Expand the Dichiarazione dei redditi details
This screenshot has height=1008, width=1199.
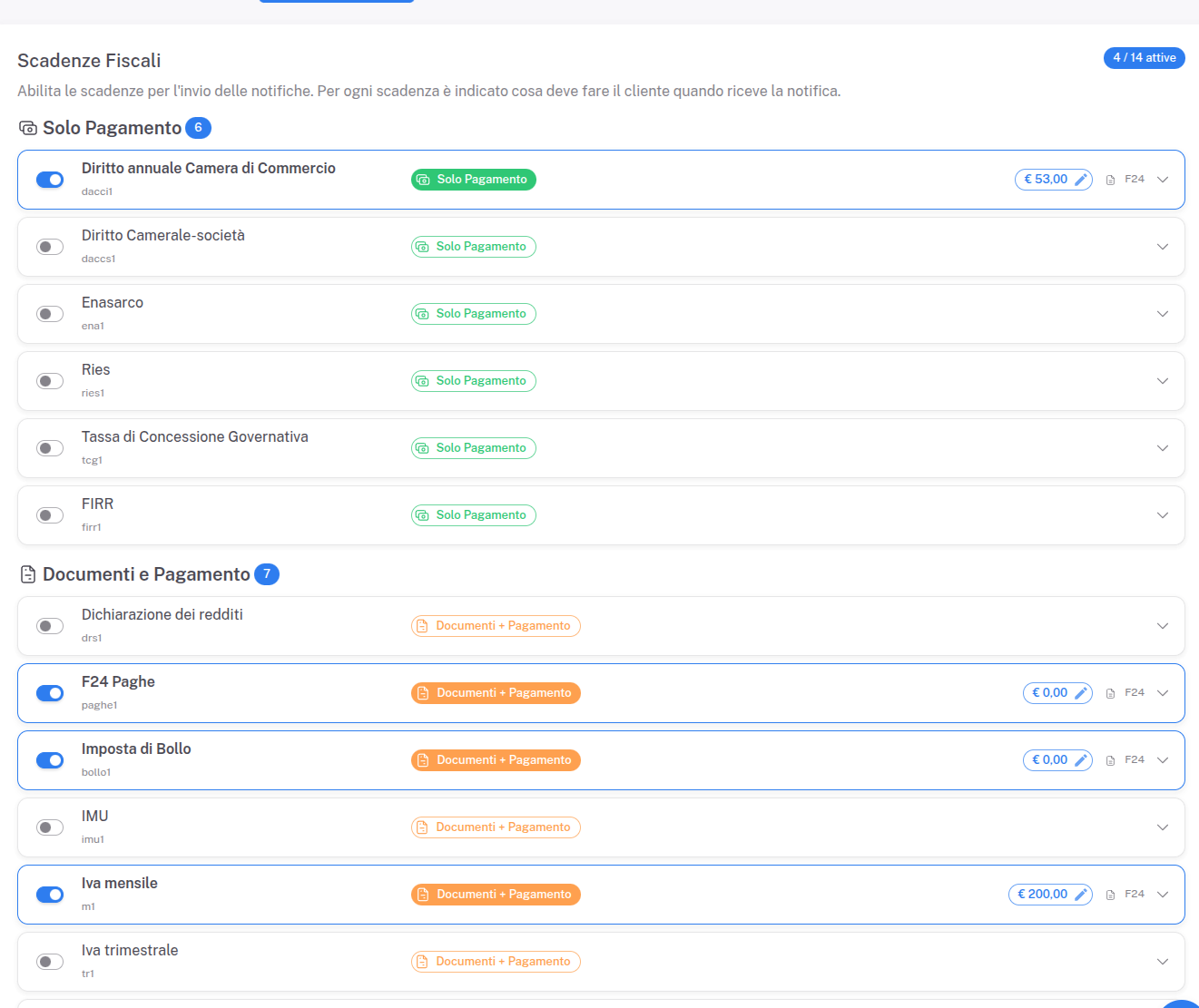tap(1163, 625)
